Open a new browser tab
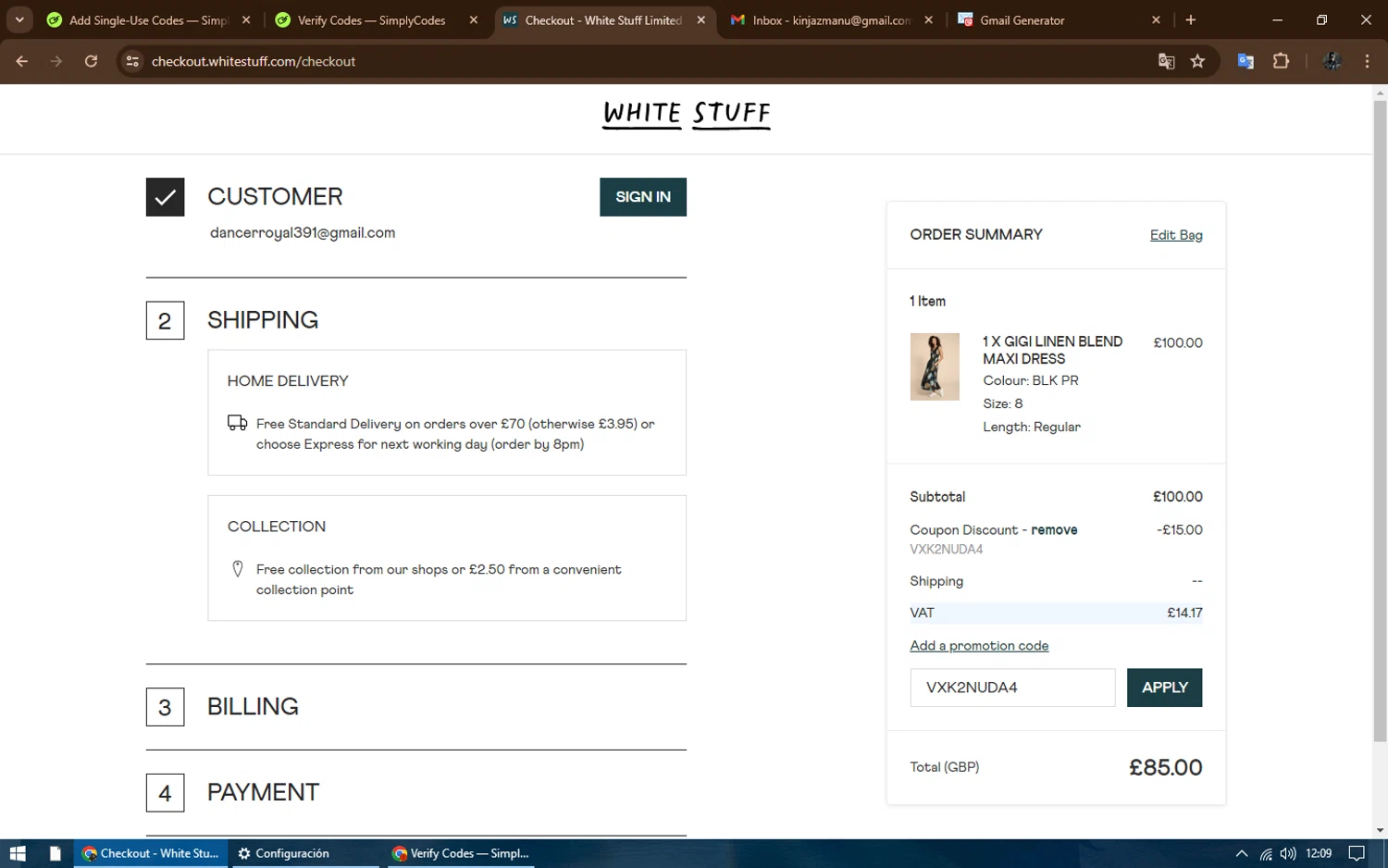Image resolution: width=1388 pixels, height=868 pixels. 1191,19
